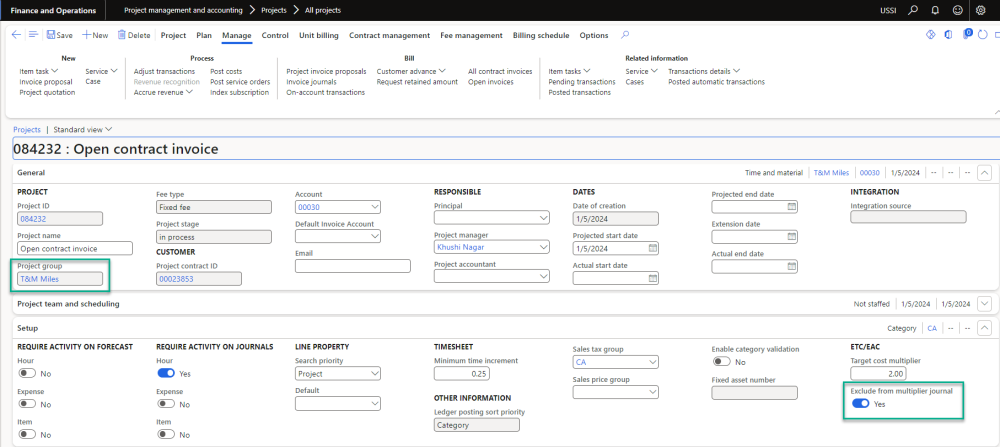Open the T&M Miles project group link
The image size is (1000, 447).
40,279
